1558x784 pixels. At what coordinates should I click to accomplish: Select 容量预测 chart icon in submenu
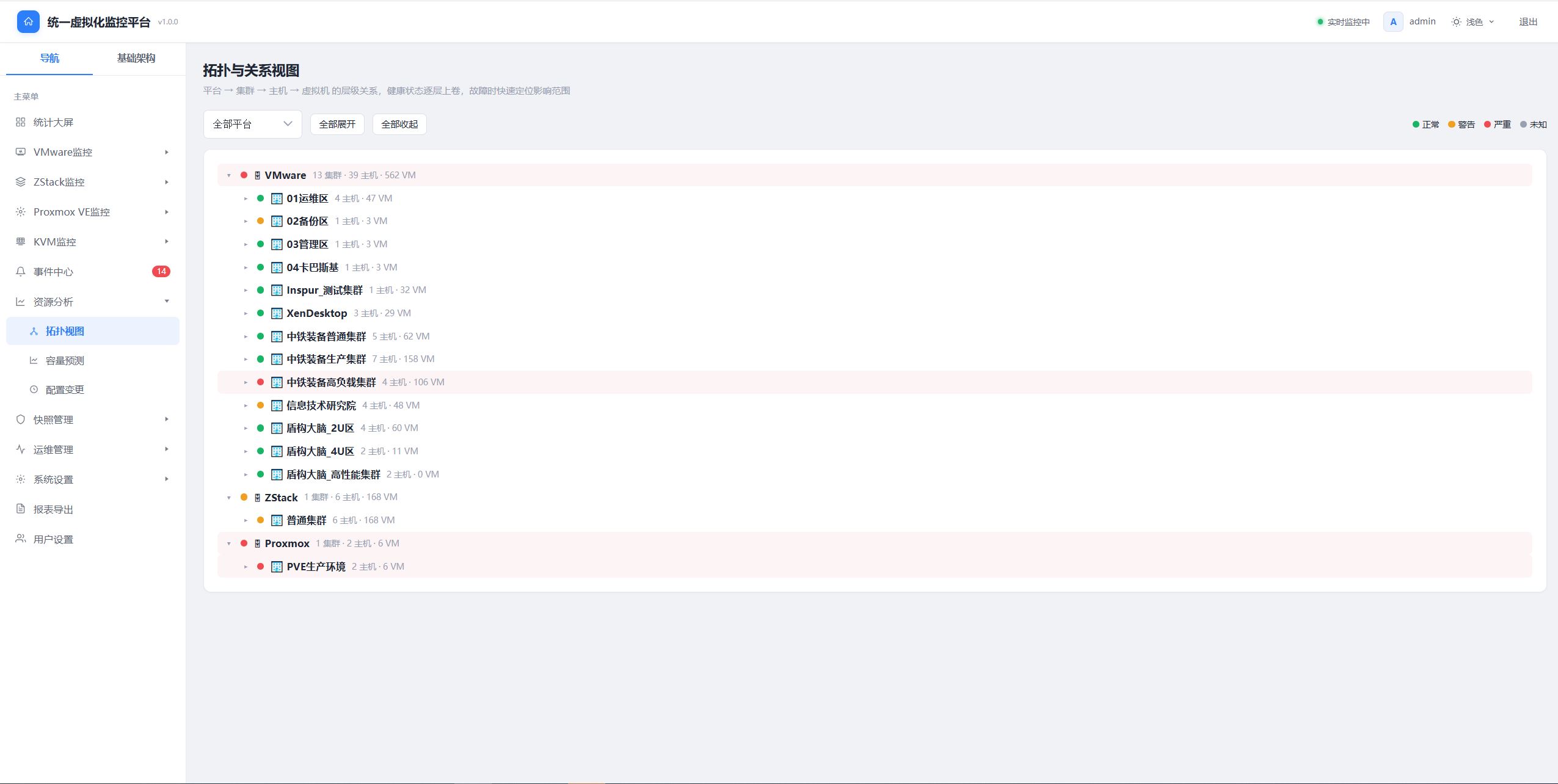(x=34, y=360)
